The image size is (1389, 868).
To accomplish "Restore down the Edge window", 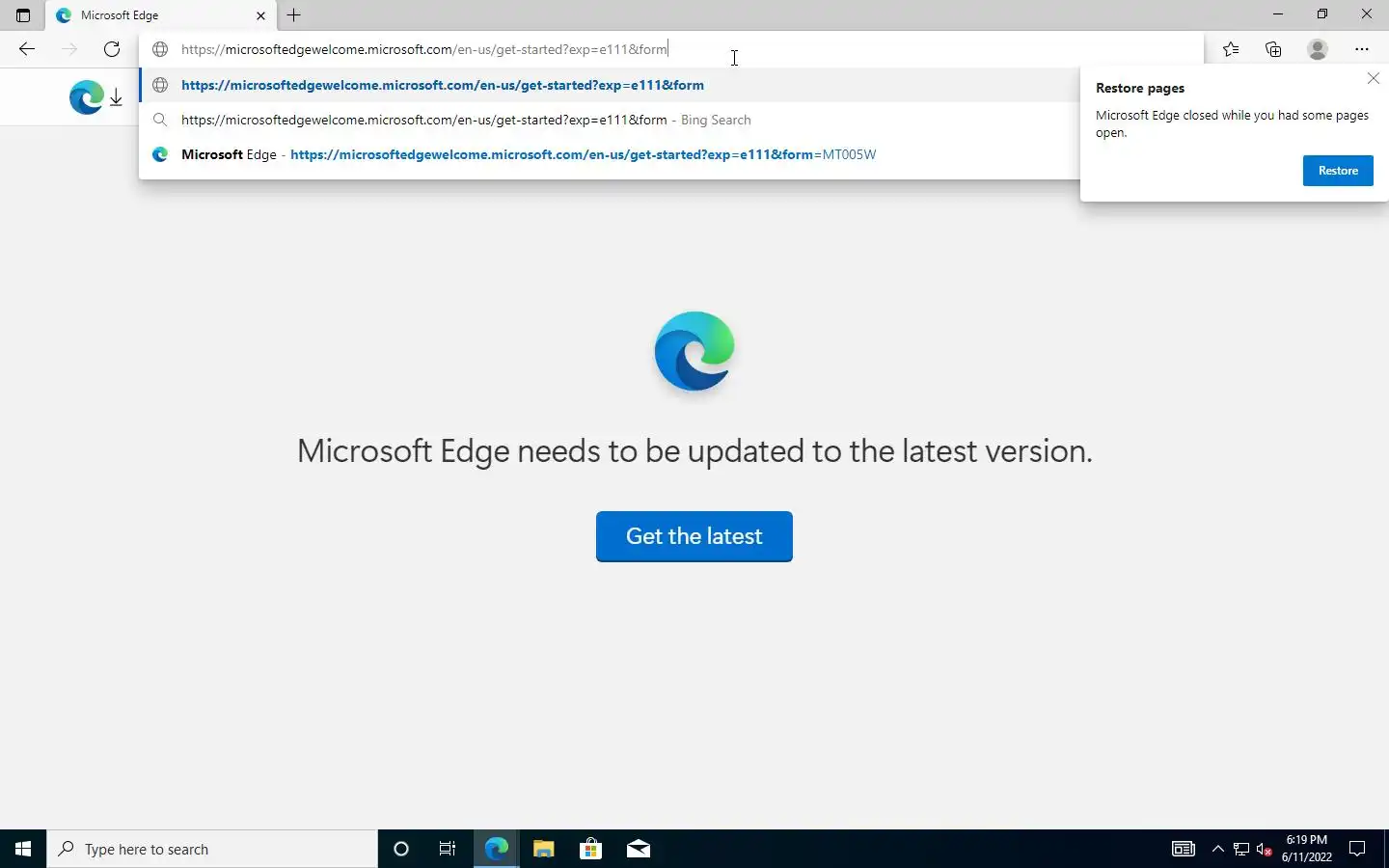I will point(1322,14).
